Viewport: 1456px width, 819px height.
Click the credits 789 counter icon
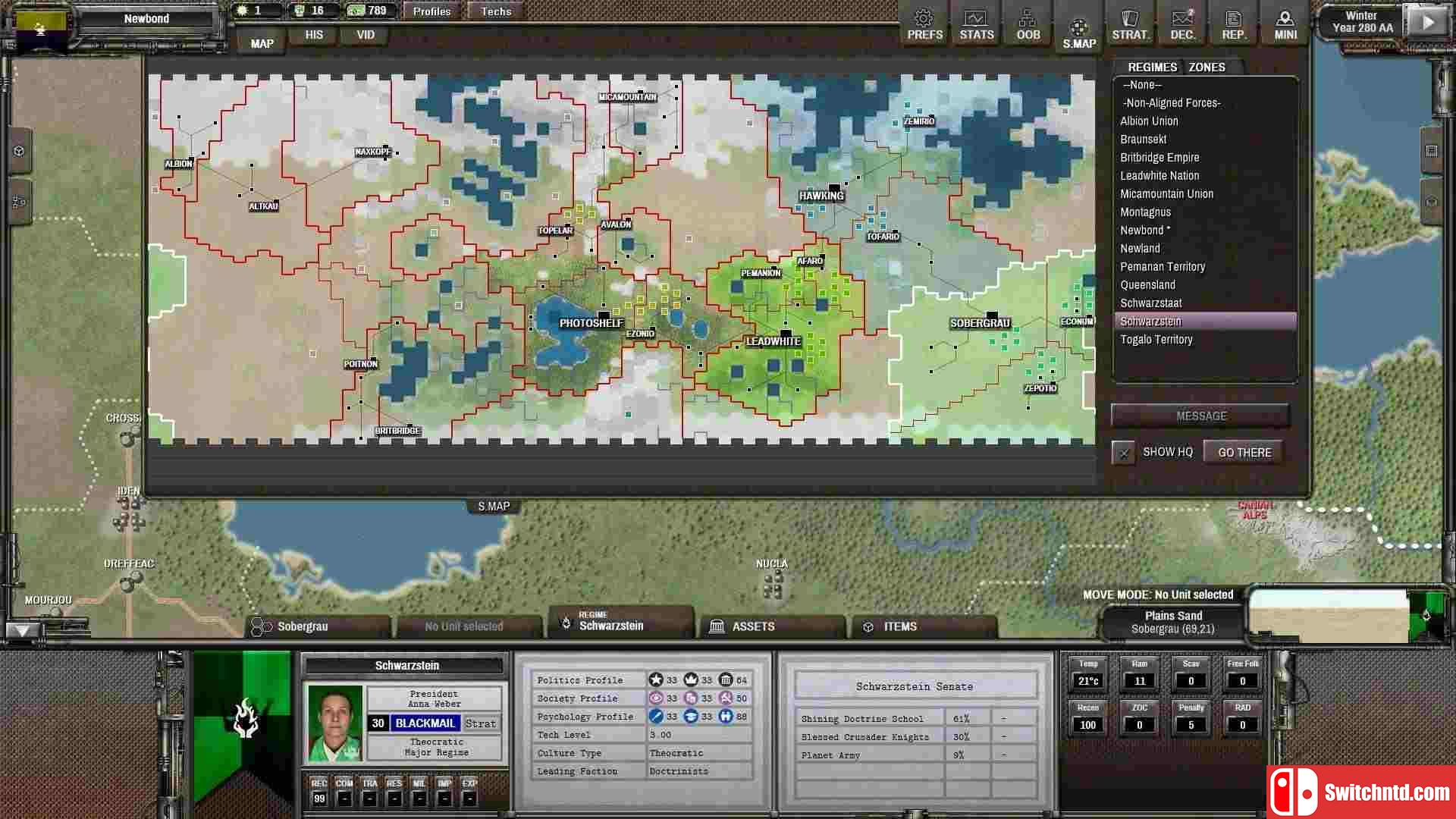click(356, 11)
